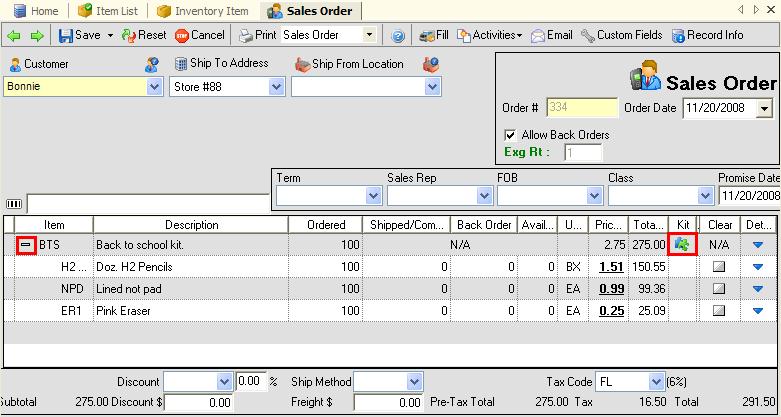Viewport: 781px width, 417px height.
Task: Switch to the Item List tab
Action: pos(110,10)
